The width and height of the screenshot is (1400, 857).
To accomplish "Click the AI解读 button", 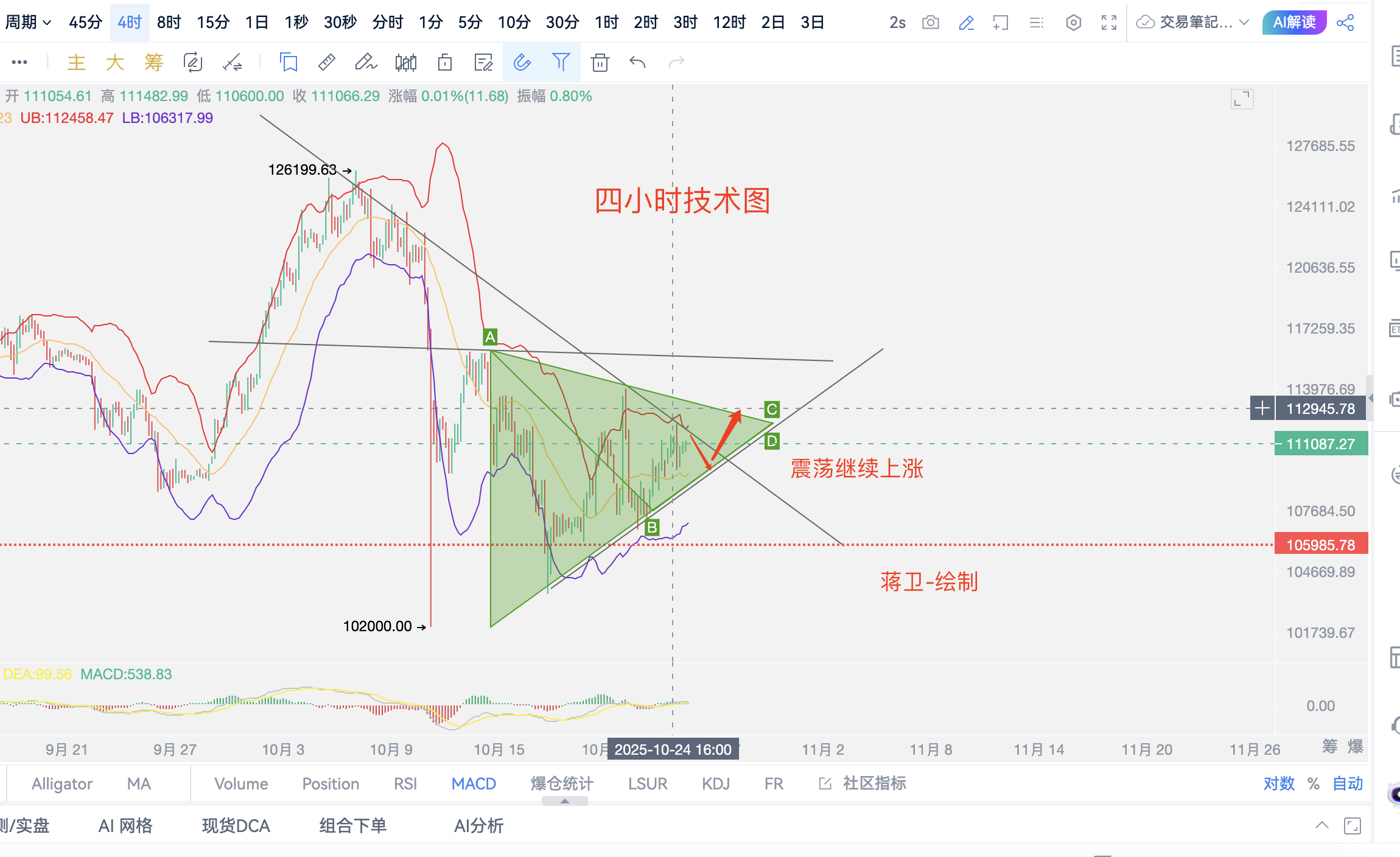I will 1294,23.
